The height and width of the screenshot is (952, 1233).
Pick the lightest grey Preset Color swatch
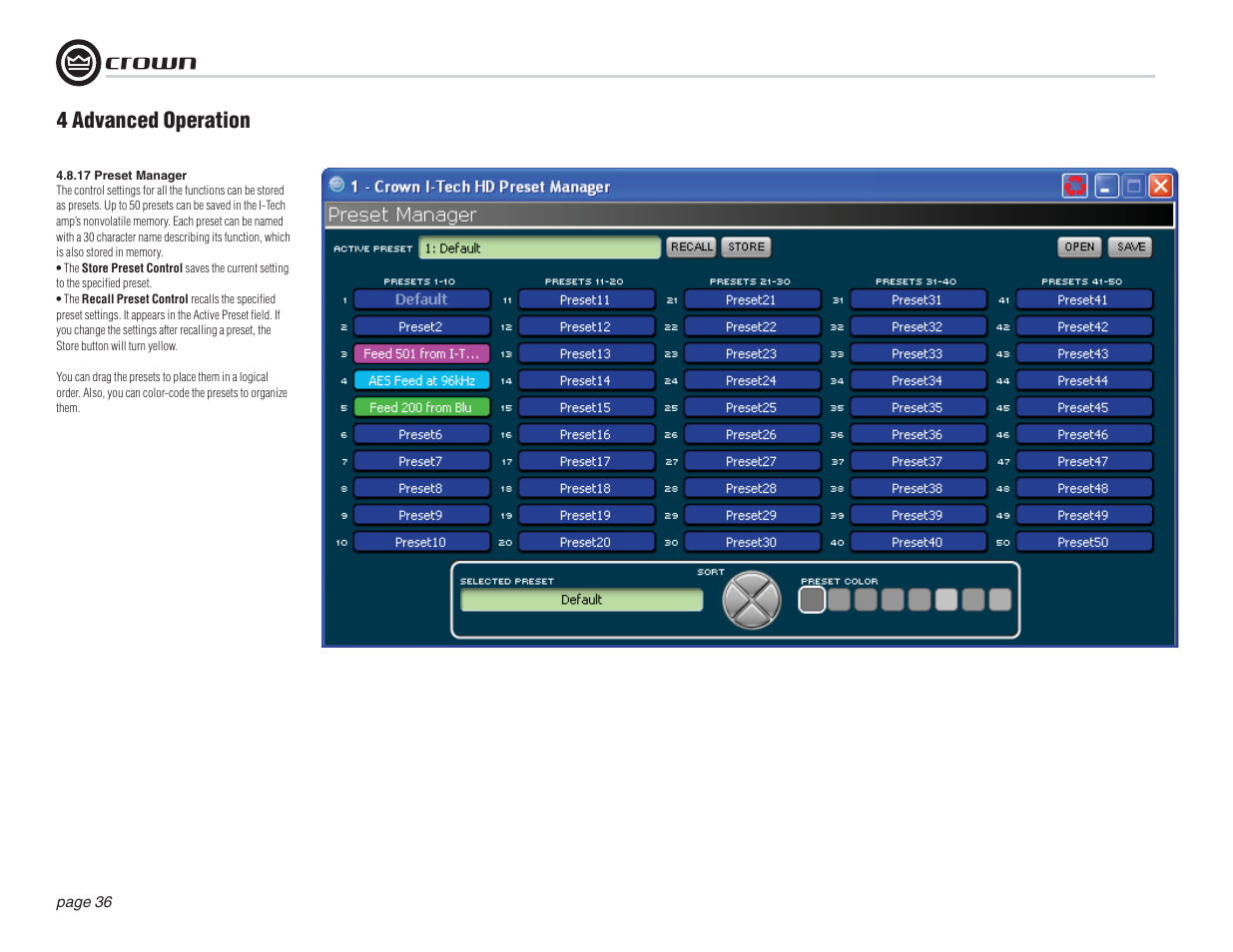tap(946, 599)
